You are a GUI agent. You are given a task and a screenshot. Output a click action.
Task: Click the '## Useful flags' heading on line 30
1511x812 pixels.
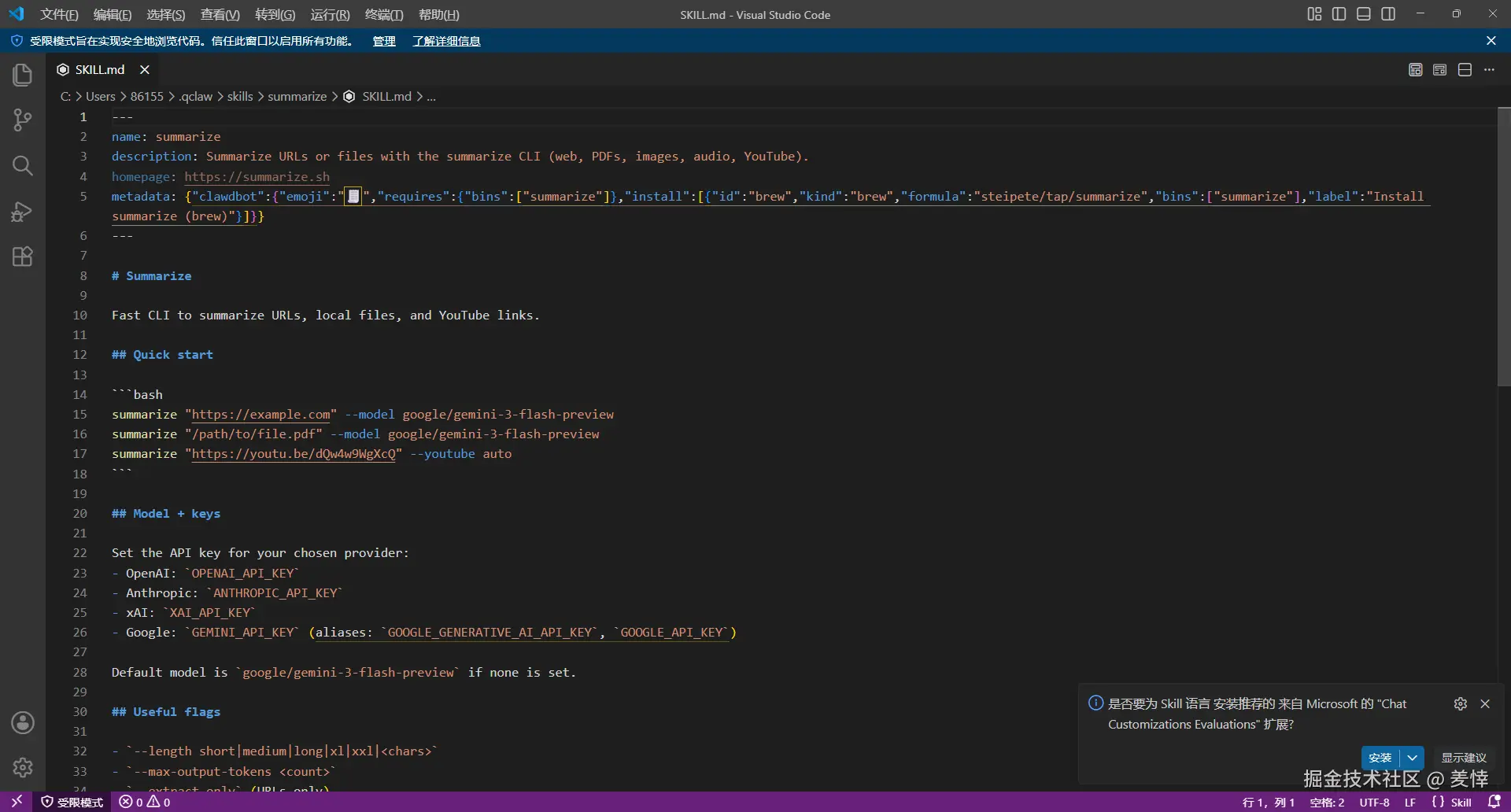166,712
